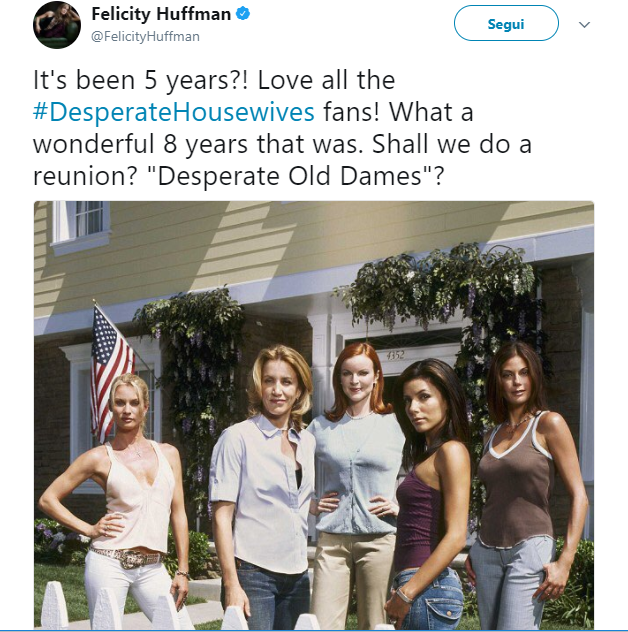
Task: Click the American flag in the photo
Action: 111,371
